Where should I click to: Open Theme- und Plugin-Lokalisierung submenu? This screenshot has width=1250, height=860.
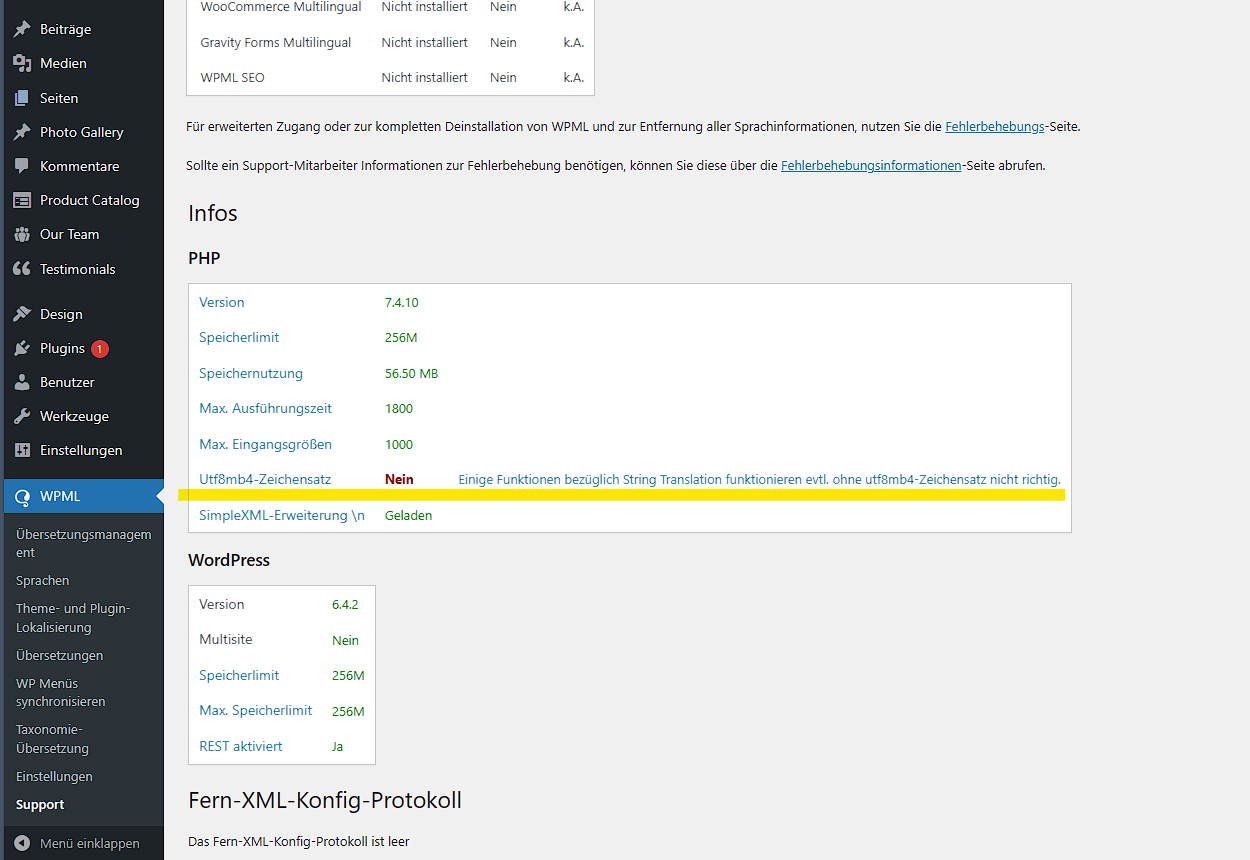pyautogui.click(x=73, y=618)
